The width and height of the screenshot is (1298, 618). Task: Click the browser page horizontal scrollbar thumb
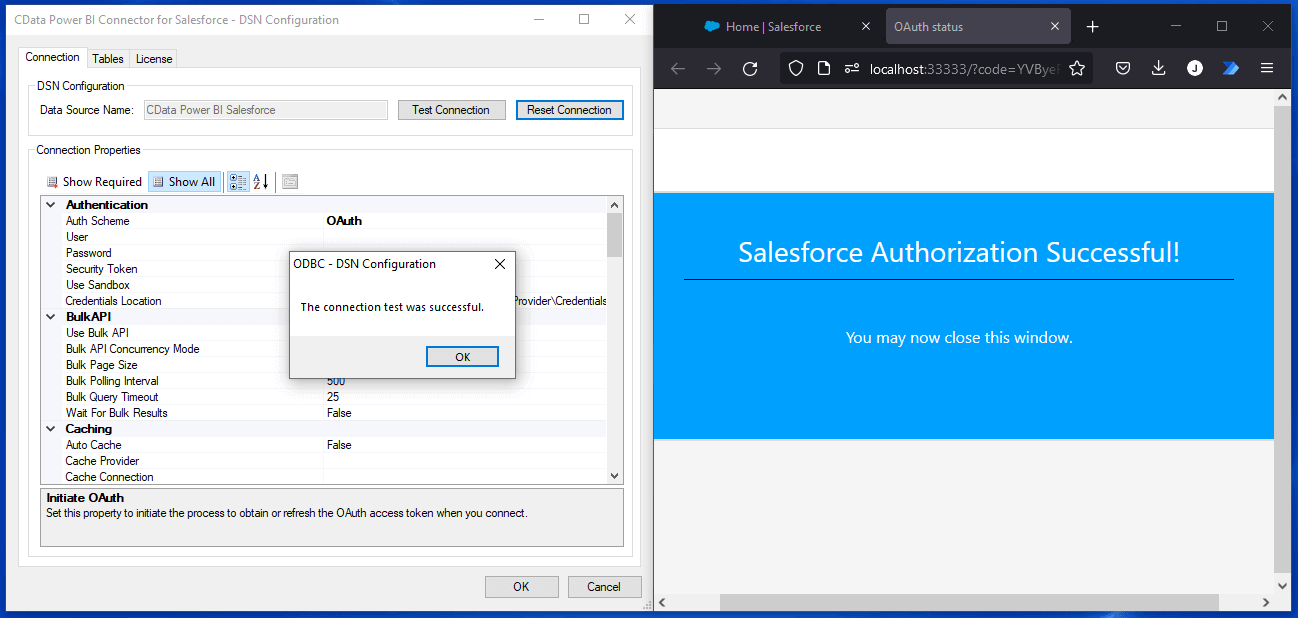coord(969,602)
